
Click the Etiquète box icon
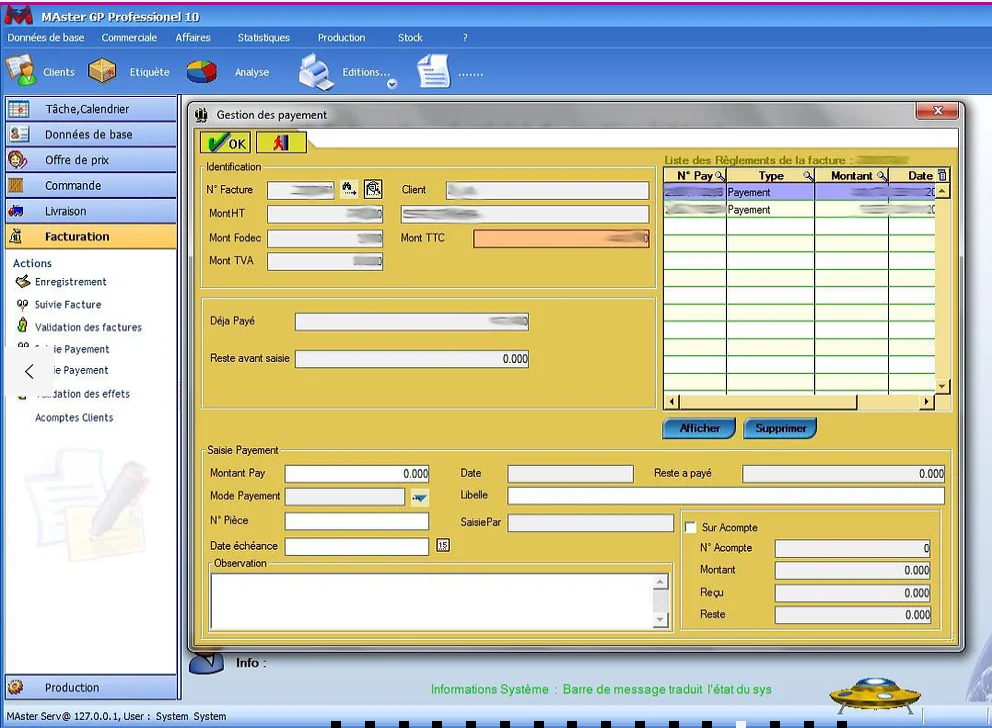(x=102, y=72)
